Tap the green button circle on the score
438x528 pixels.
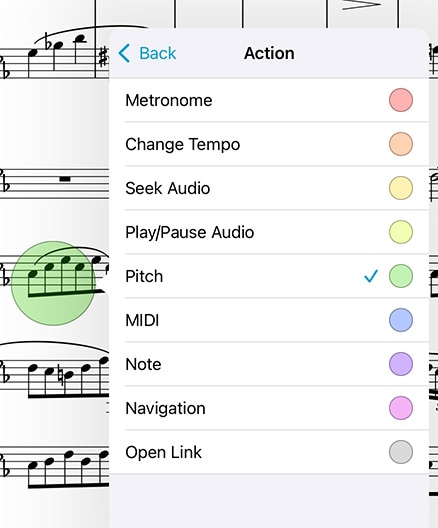pyautogui.click(x=53, y=283)
